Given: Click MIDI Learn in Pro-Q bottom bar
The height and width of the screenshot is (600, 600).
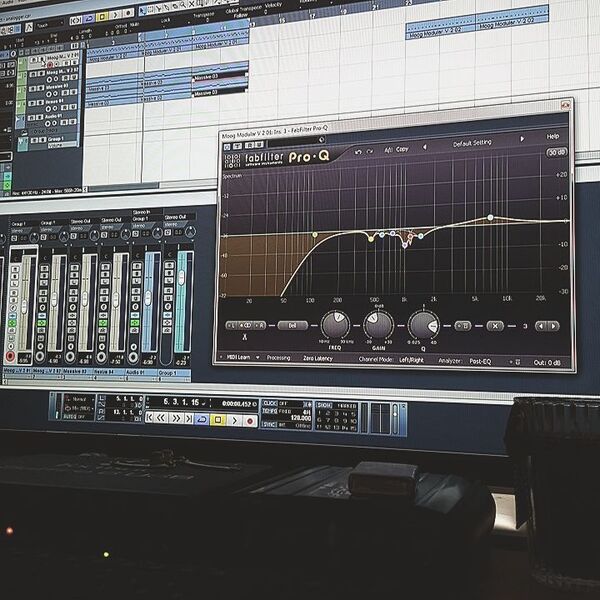Looking at the screenshot, I should pyautogui.click(x=238, y=357).
